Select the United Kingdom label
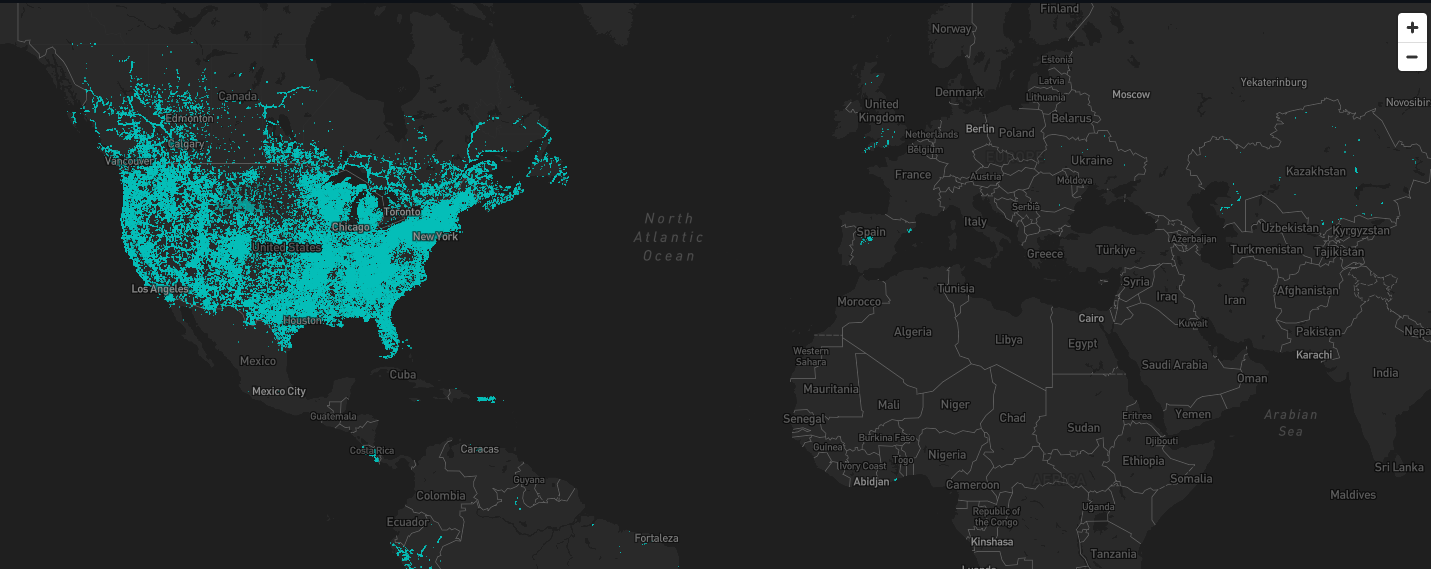The width and height of the screenshot is (1431, 569). click(x=881, y=110)
